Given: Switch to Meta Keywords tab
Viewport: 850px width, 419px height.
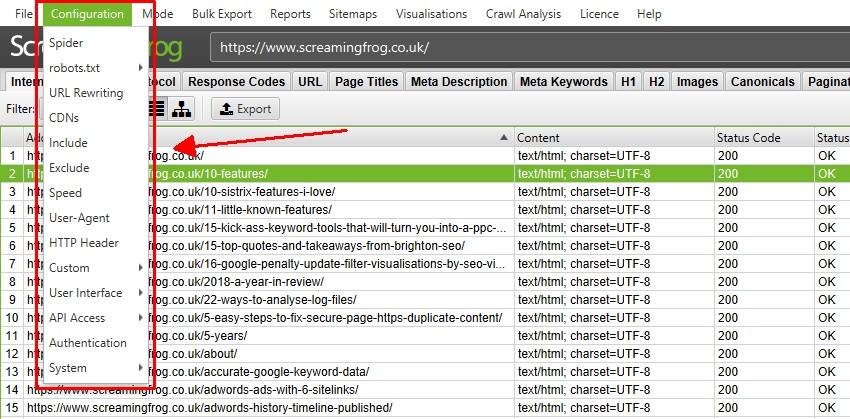Looking at the screenshot, I should (x=564, y=82).
